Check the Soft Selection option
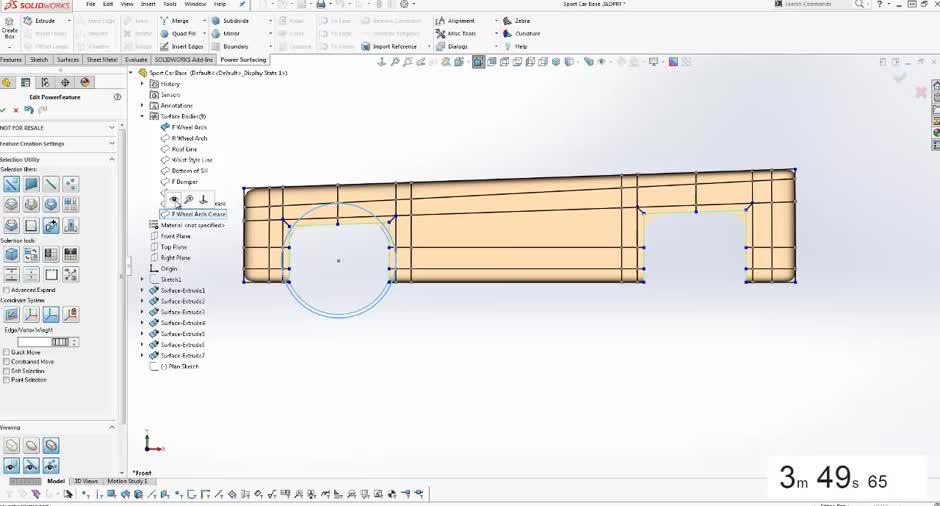Screen dimensions: 940x506 click(x=7, y=371)
